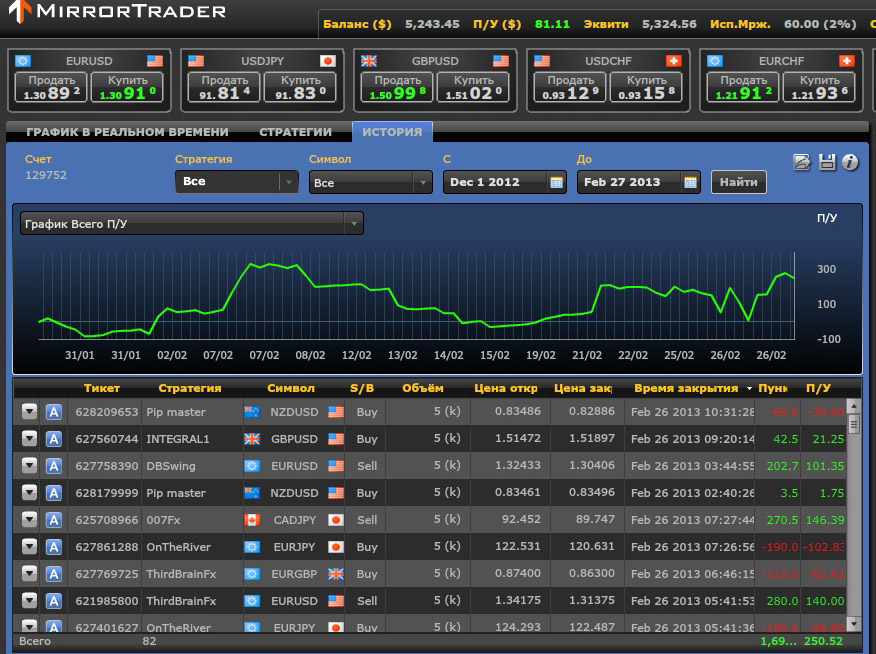Sort by the Тикет column header

(x=102, y=388)
